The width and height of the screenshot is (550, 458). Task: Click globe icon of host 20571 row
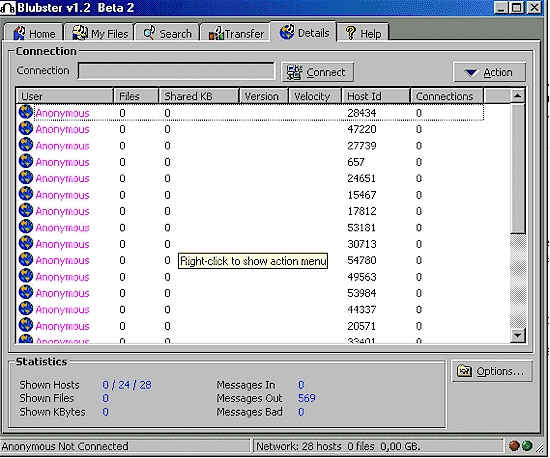(26, 325)
